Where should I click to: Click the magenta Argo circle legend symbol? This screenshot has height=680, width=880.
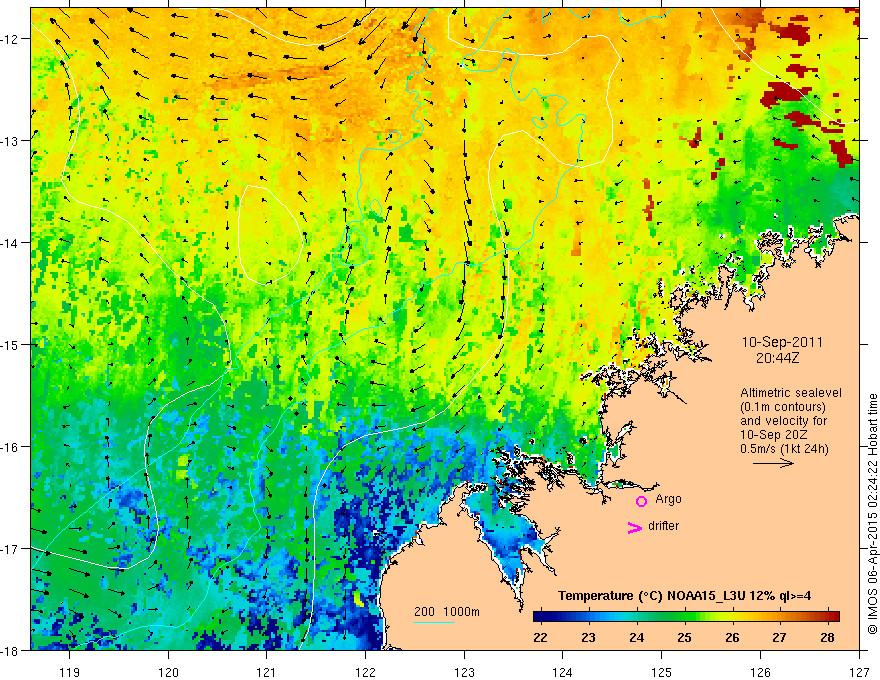tap(641, 501)
